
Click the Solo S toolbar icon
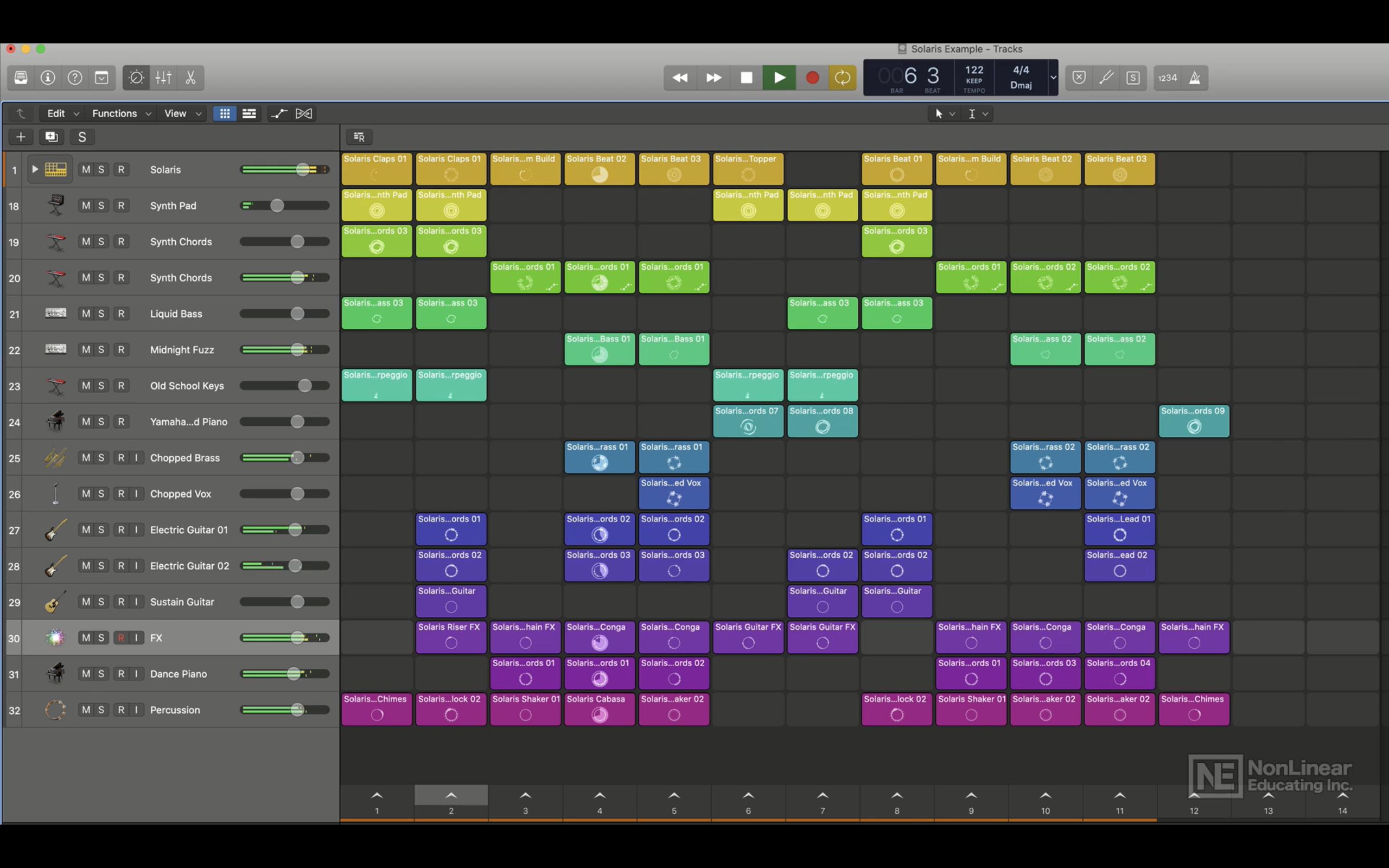point(1133,78)
